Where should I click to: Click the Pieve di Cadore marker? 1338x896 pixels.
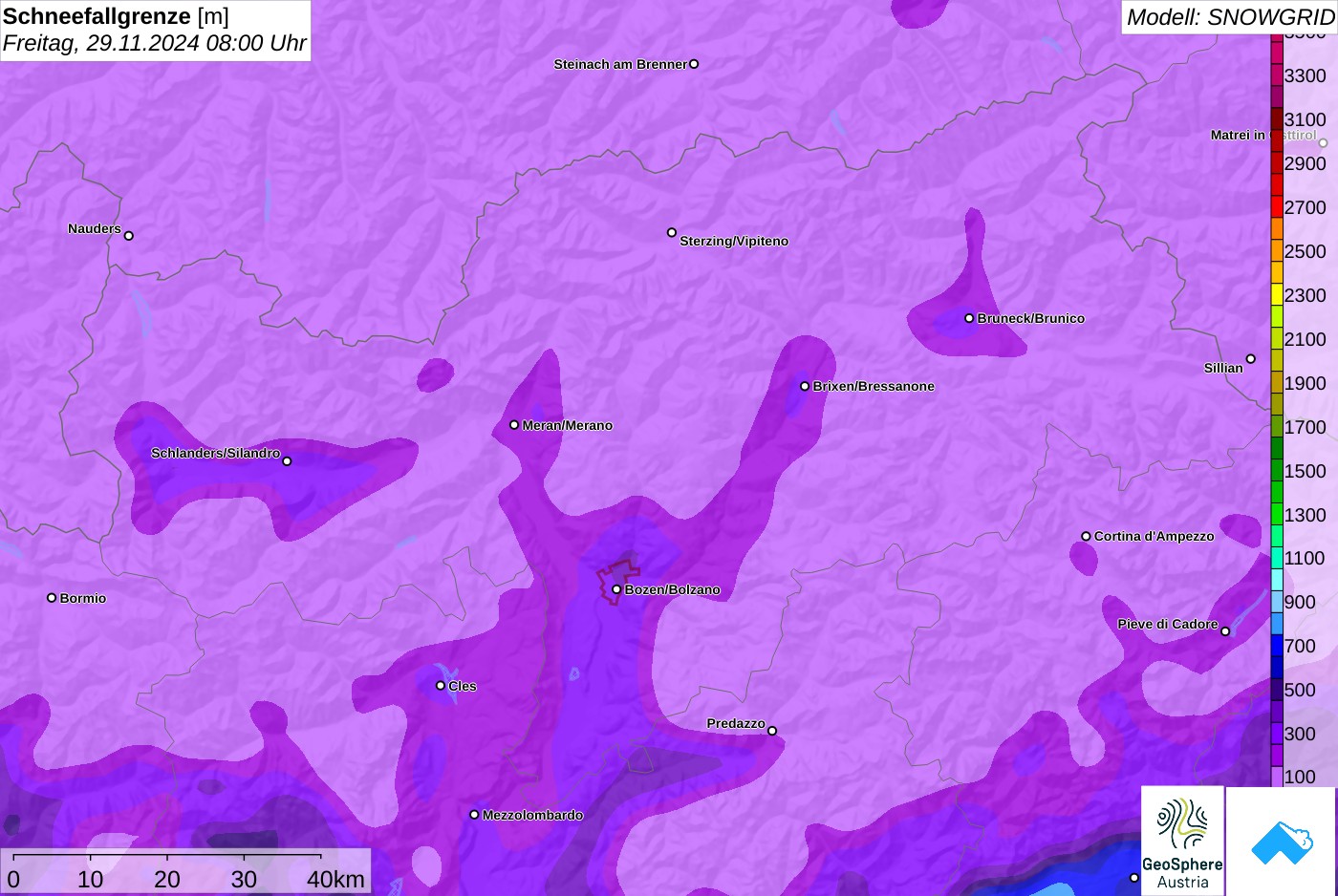point(1225,631)
